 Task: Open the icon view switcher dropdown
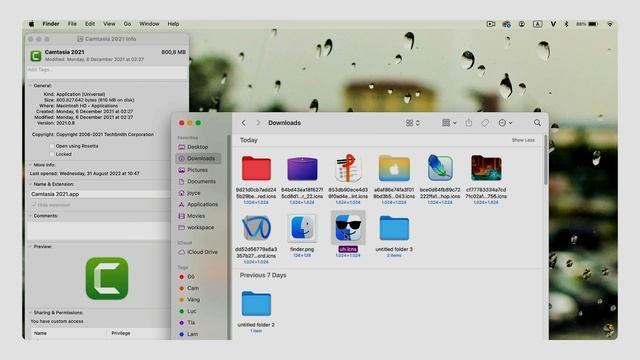[x=413, y=123]
